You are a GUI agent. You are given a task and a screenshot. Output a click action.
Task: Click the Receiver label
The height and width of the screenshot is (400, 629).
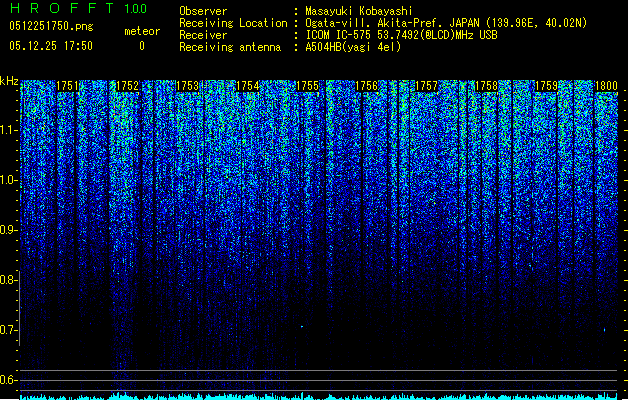pyautogui.click(x=203, y=35)
